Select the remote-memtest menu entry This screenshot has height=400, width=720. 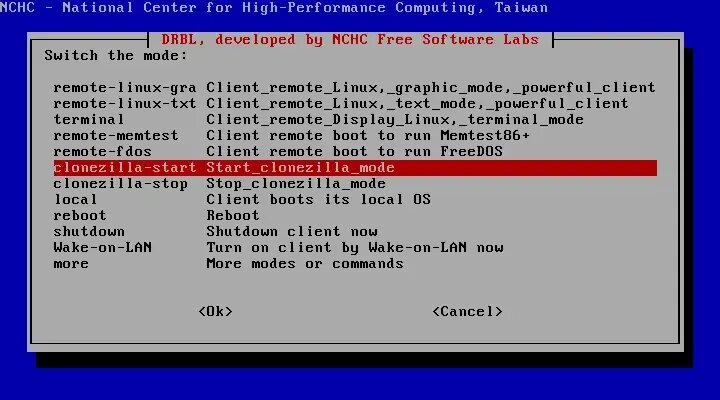(x=355, y=135)
